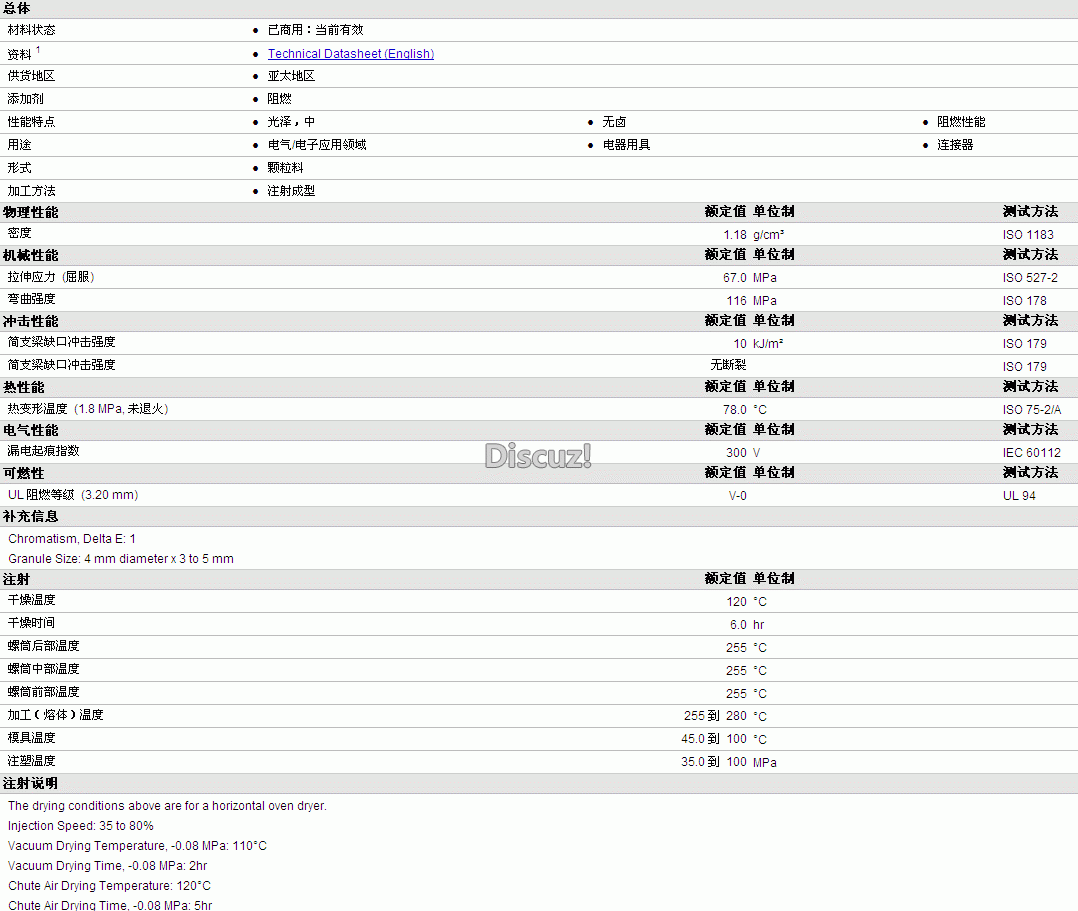Select the 亚太地区 value
Viewport: 1078px width, 911px height.
pyautogui.click(x=292, y=76)
